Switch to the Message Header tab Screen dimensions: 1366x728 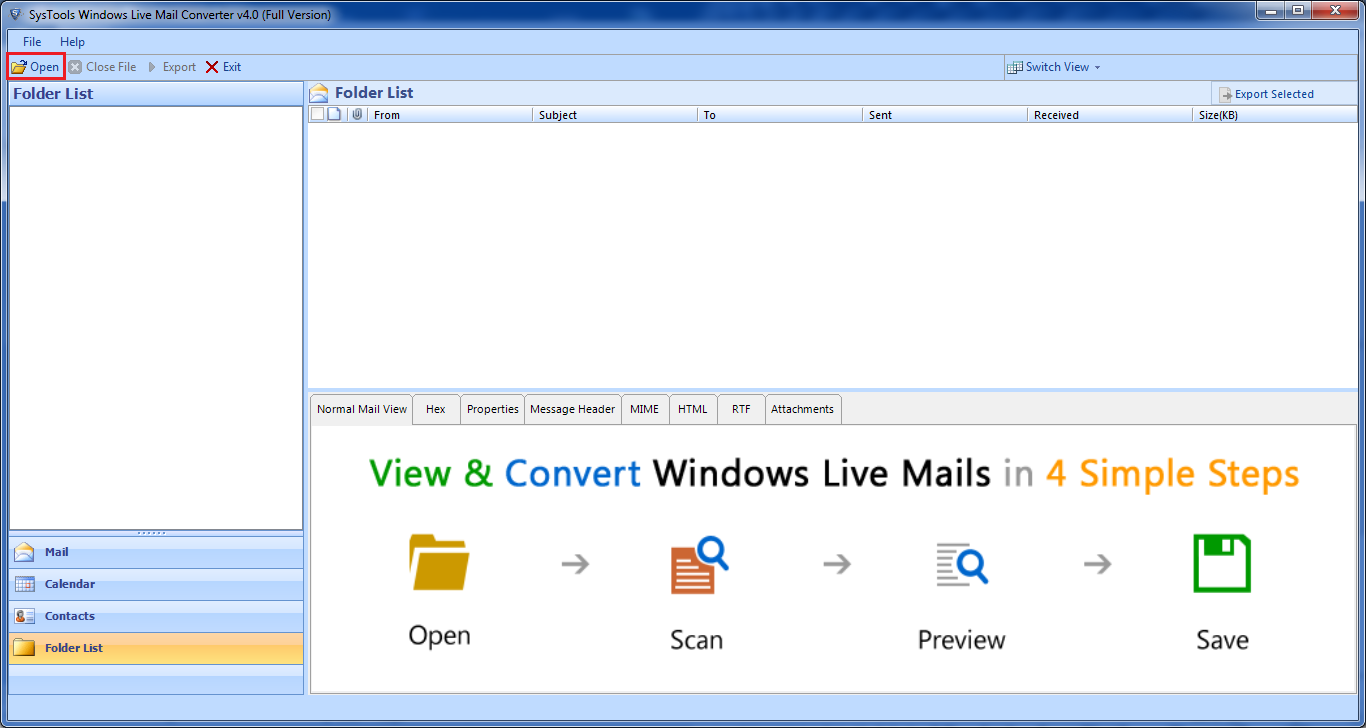pyautogui.click(x=572, y=409)
